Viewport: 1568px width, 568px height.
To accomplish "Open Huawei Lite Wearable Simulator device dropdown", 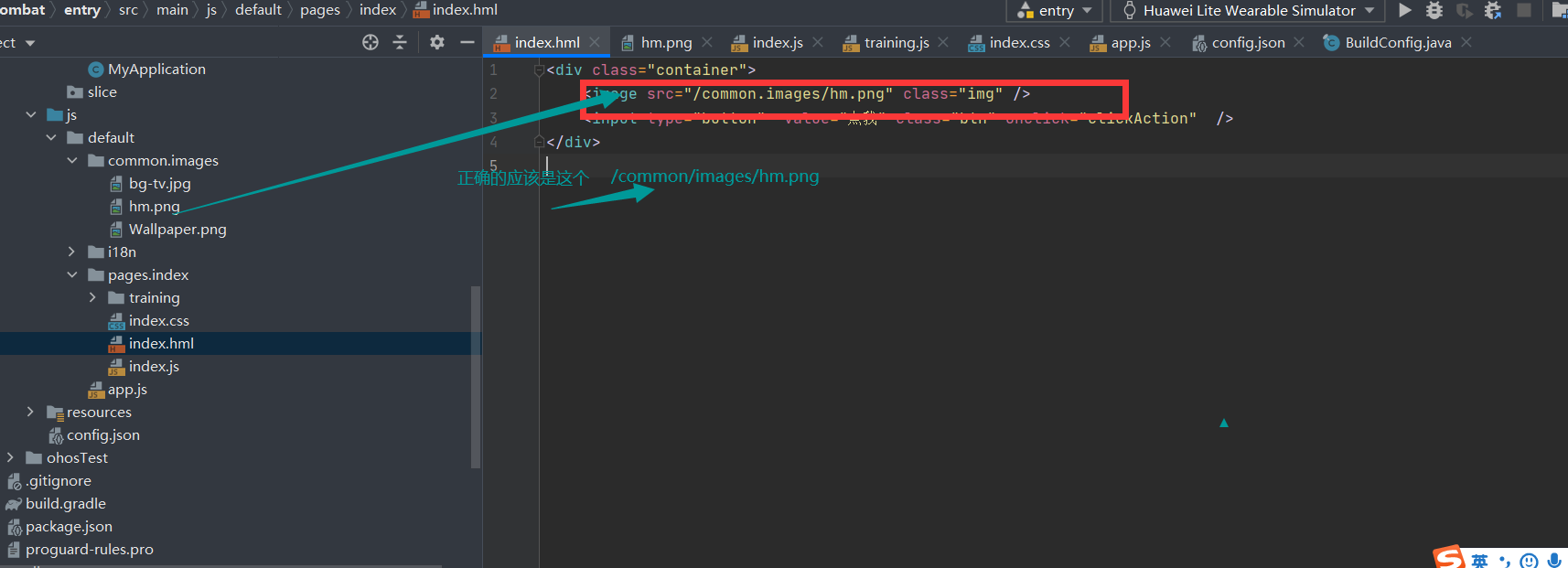I will pyautogui.click(x=1249, y=10).
